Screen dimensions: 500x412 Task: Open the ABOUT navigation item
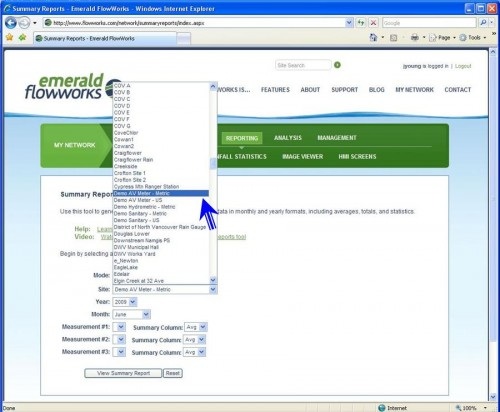pyautogui.click(x=310, y=90)
